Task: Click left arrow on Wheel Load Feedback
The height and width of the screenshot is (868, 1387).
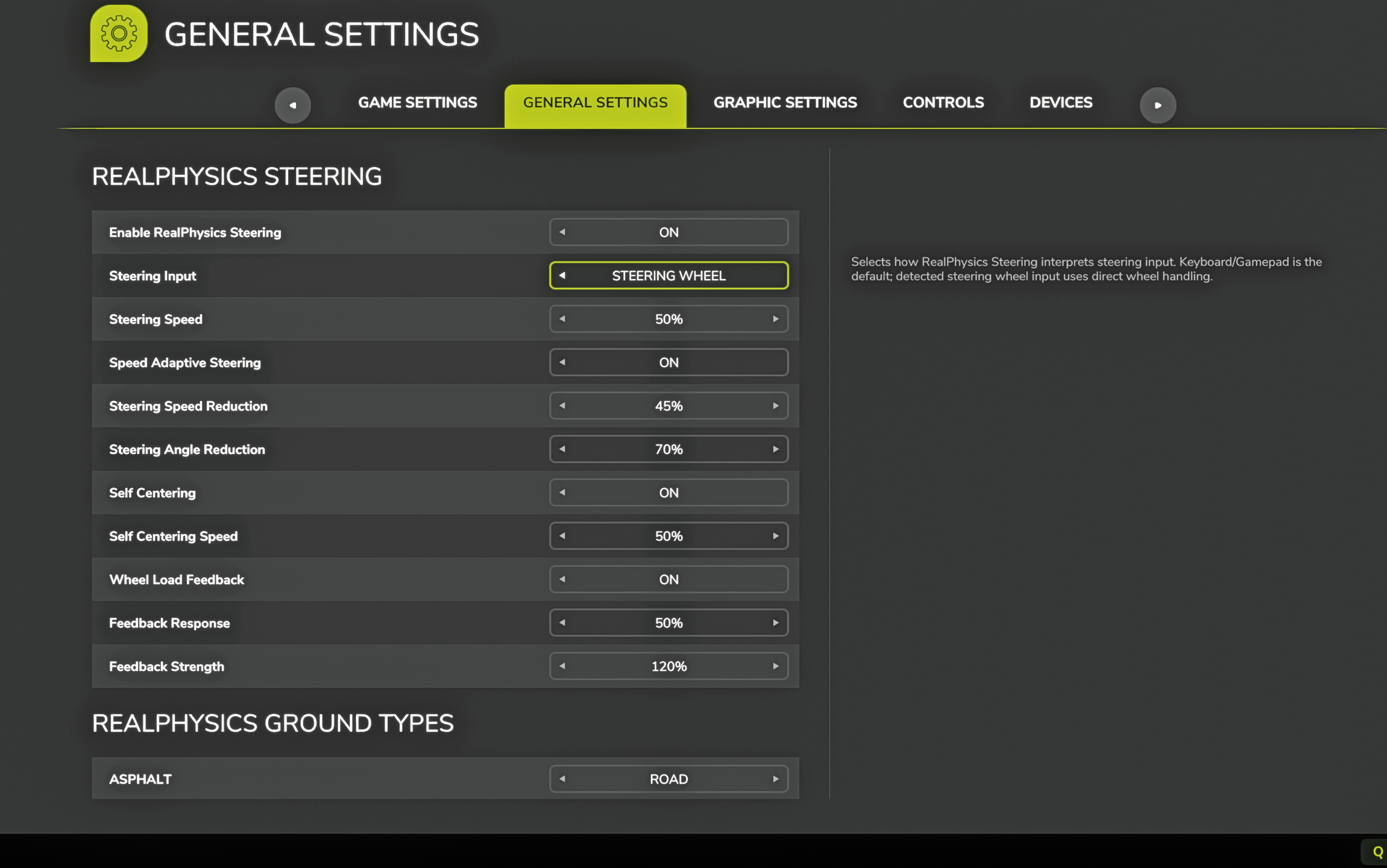Action: [562, 579]
